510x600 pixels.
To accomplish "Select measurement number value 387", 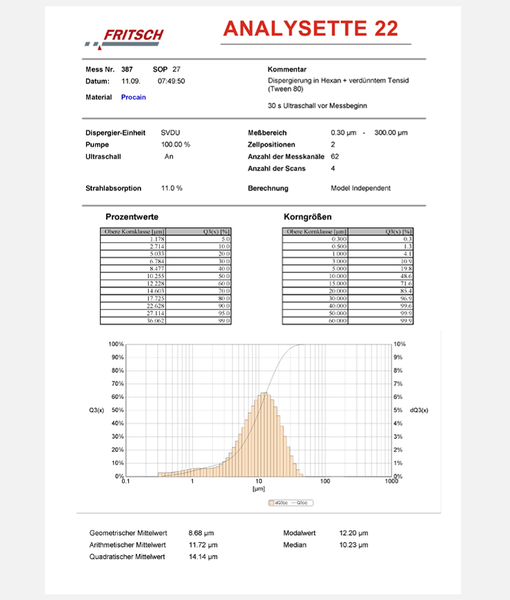I will 127,69.
